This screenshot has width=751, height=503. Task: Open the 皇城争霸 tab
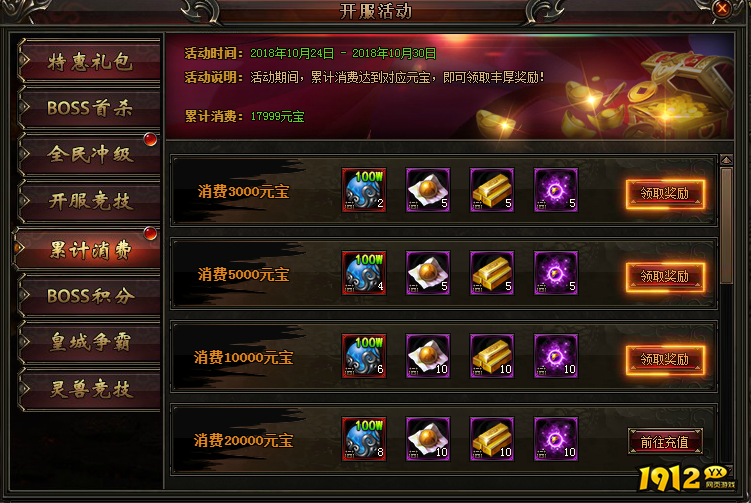(89, 342)
